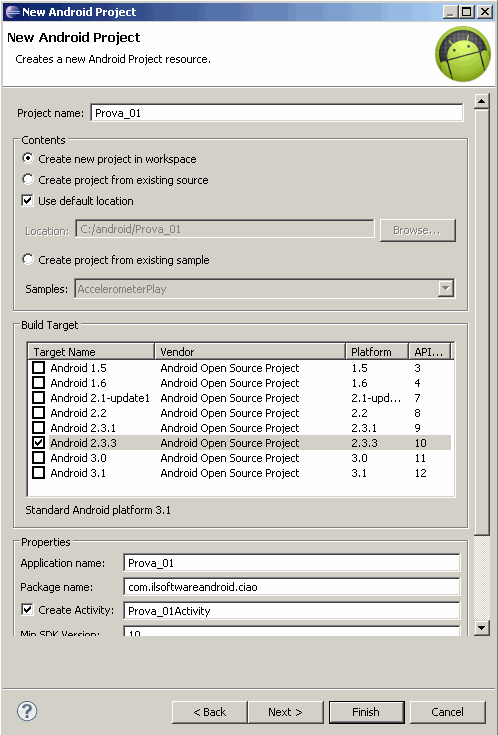
Task: Click the Next button
Action: pos(286,712)
